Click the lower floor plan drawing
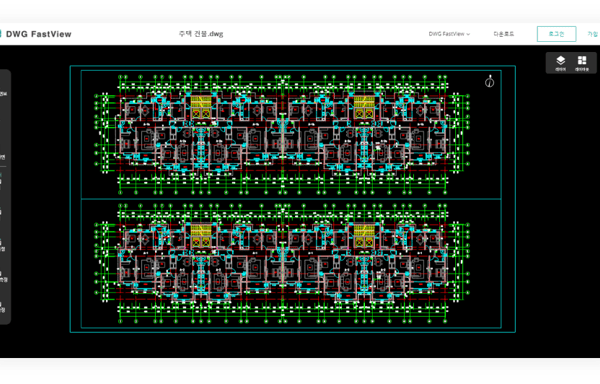 (282, 264)
